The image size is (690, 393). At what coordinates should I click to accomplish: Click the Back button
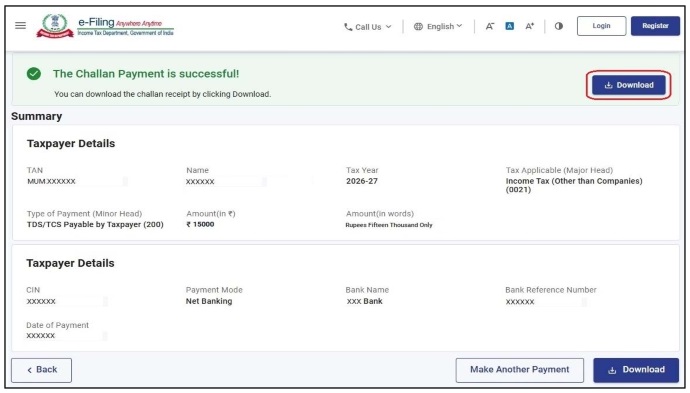tap(41, 370)
